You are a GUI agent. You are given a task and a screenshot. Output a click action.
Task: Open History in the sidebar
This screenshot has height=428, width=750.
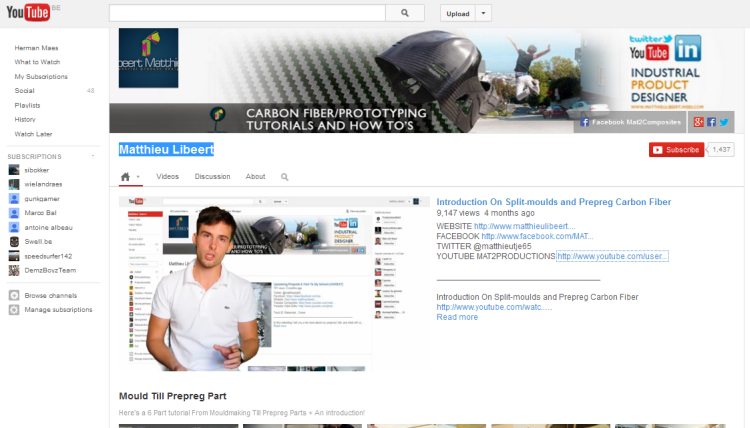[x=25, y=120]
